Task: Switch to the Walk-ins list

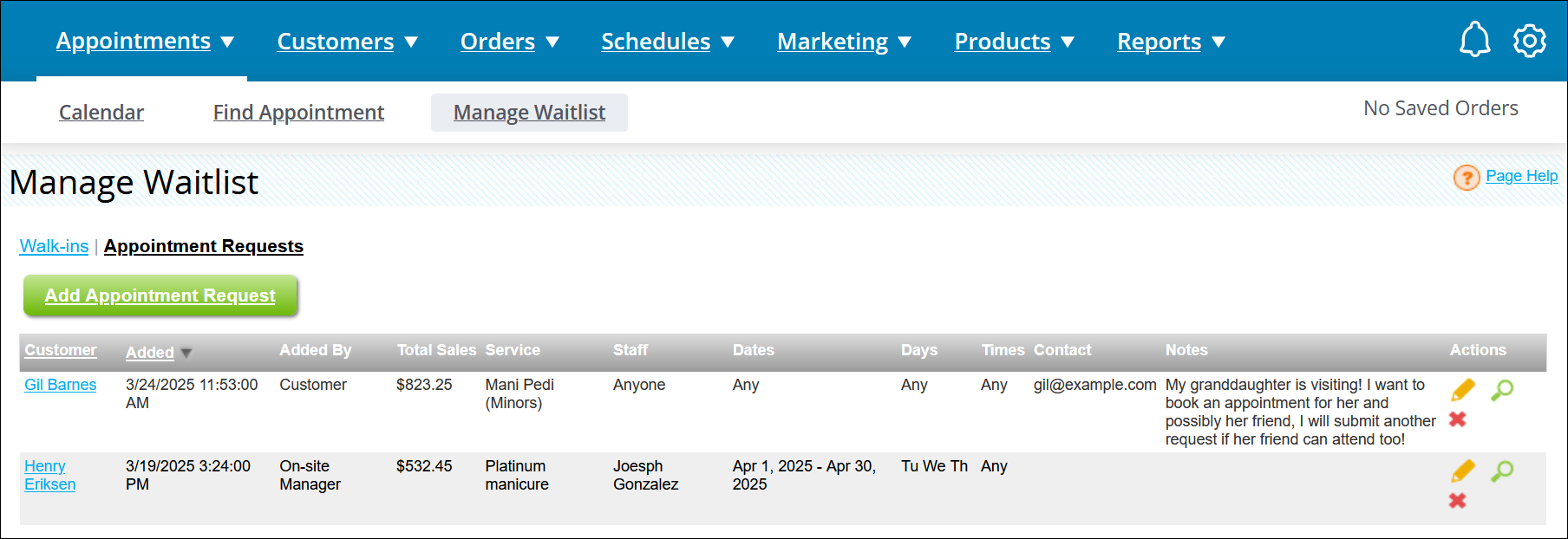Action: point(54,246)
